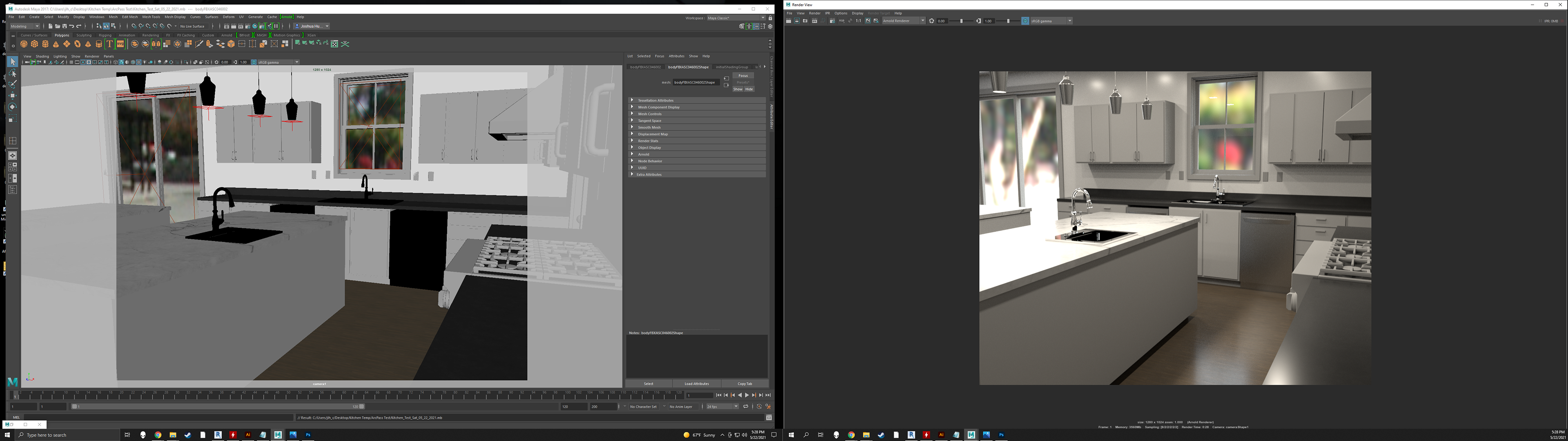Open the save image icon in Render View
The width and height of the screenshot is (1568, 441).
point(868,21)
